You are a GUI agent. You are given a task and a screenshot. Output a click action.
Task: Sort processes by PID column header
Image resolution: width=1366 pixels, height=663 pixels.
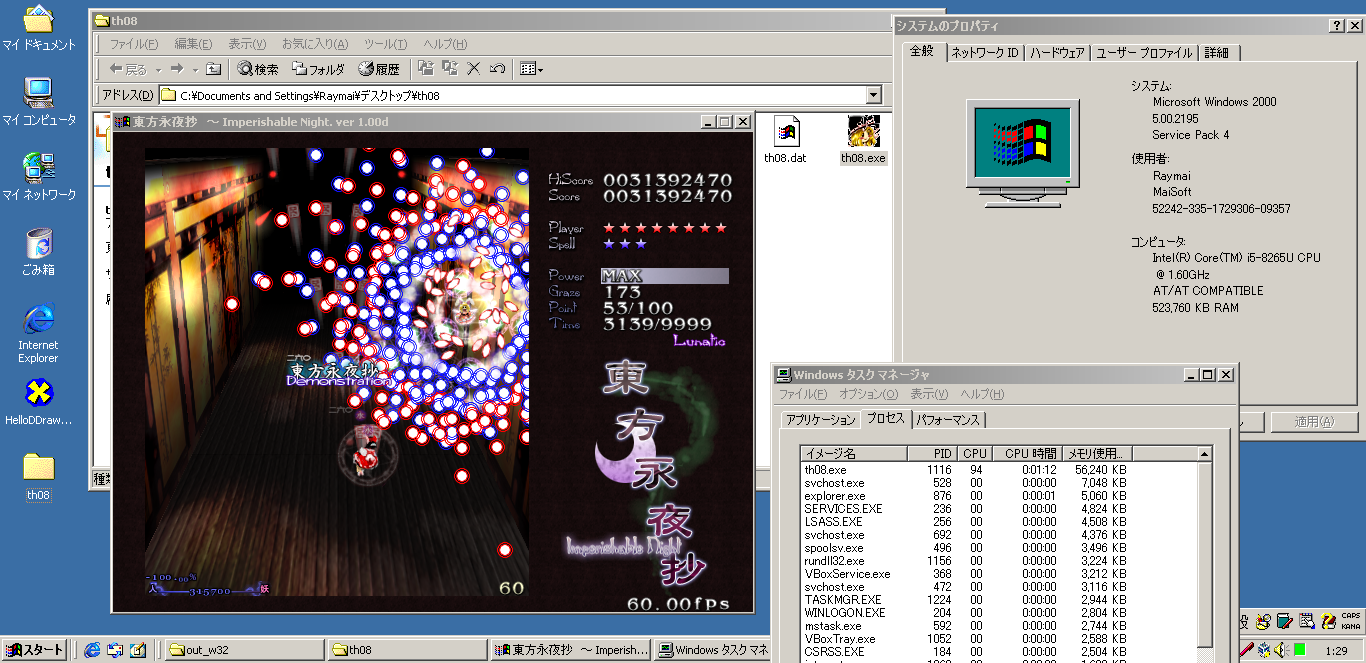933,454
